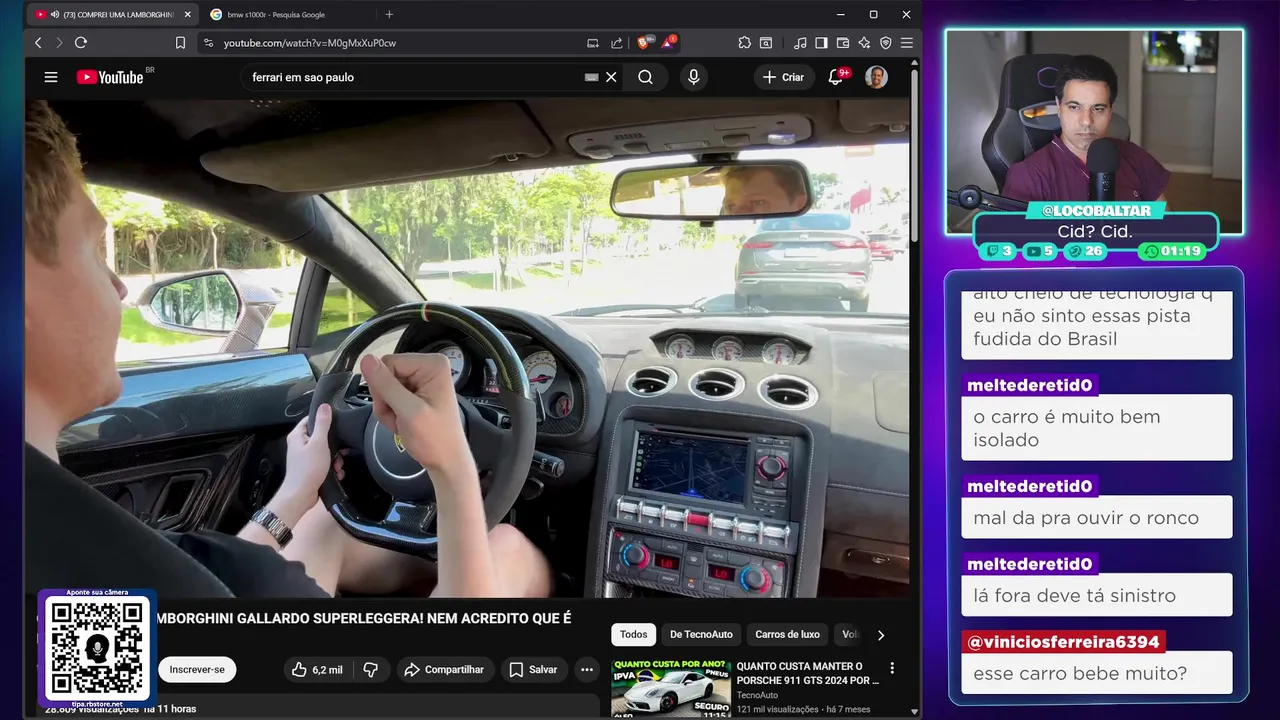Mute the YouTube tab via speaker icon

[x=54, y=15]
